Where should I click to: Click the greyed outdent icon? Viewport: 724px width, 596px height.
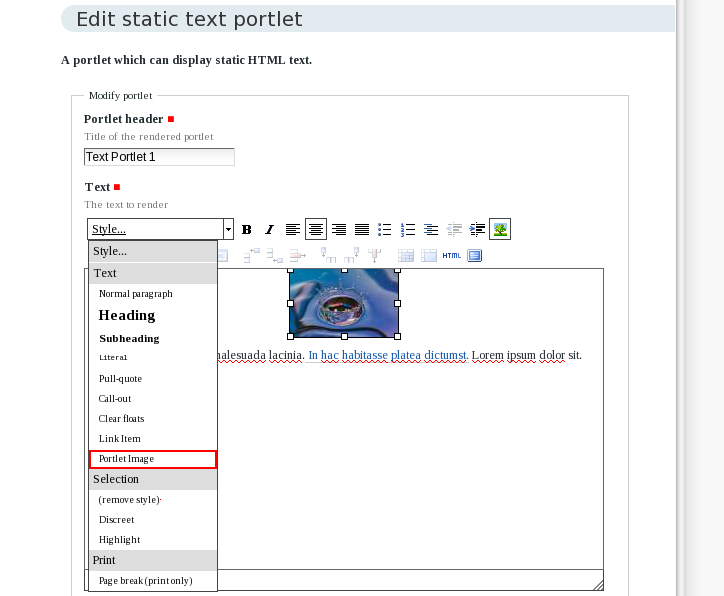click(x=454, y=229)
